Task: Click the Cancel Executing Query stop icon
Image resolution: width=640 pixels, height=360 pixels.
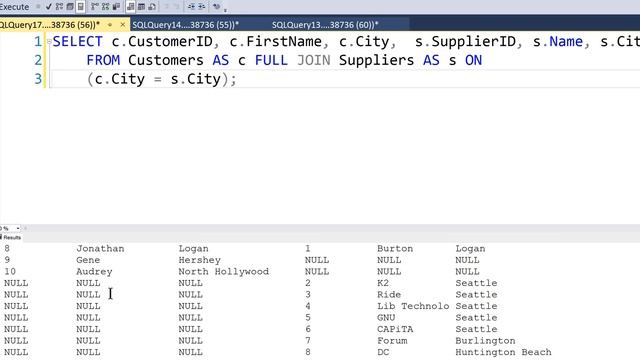Action: (38, 7)
